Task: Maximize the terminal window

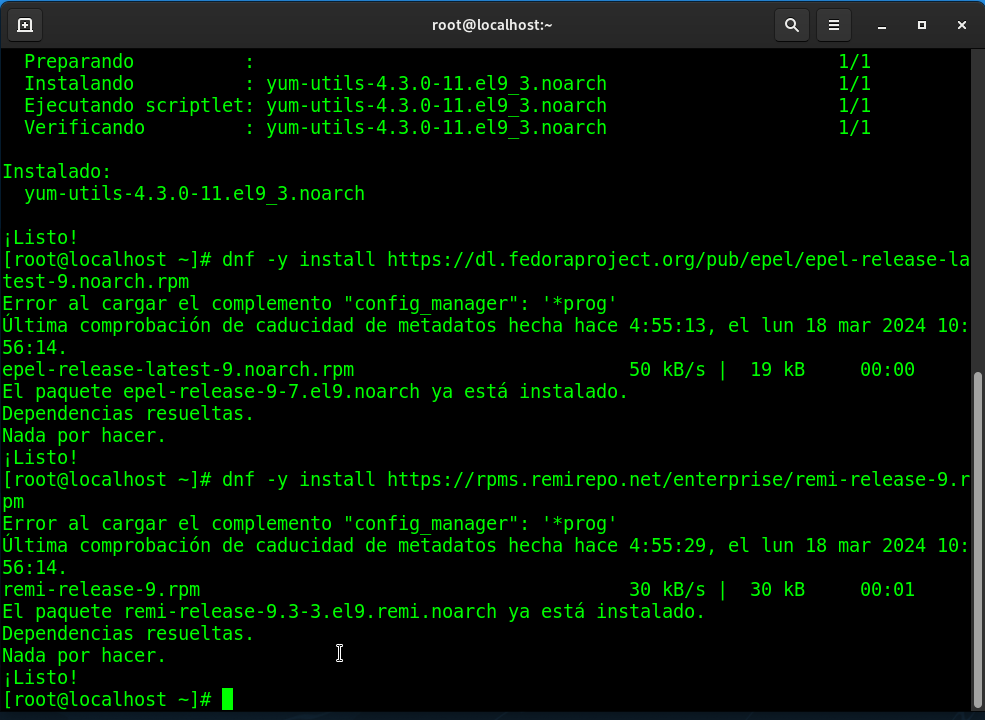Action: click(922, 25)
